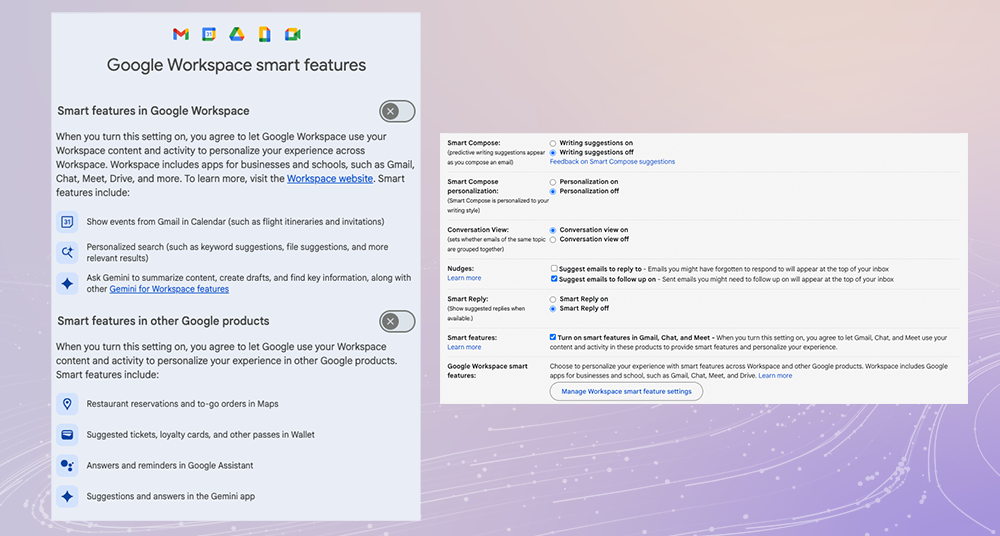Turn on Smart features in other Google products
Image resolution: width=1000 pixels, height=536 pixels.
click(x=397, y=321)
